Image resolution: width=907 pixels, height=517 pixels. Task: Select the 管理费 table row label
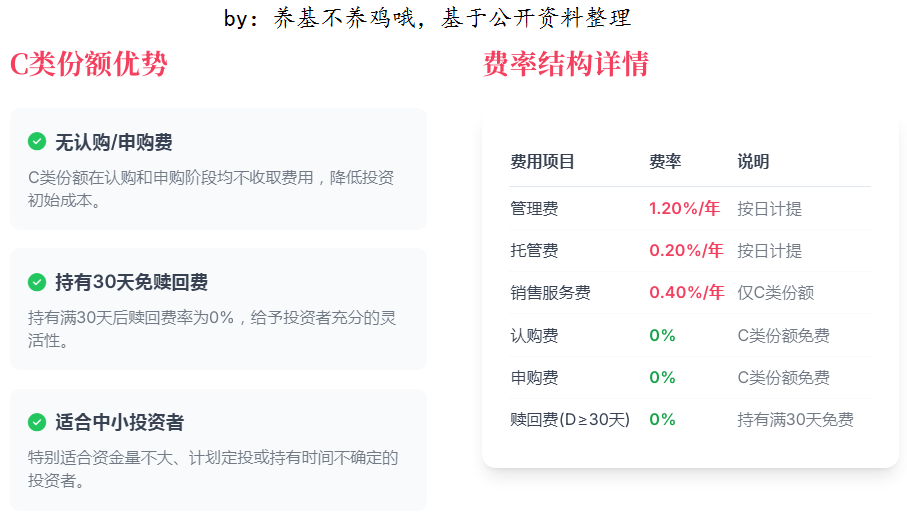click(x=534, y=208)
